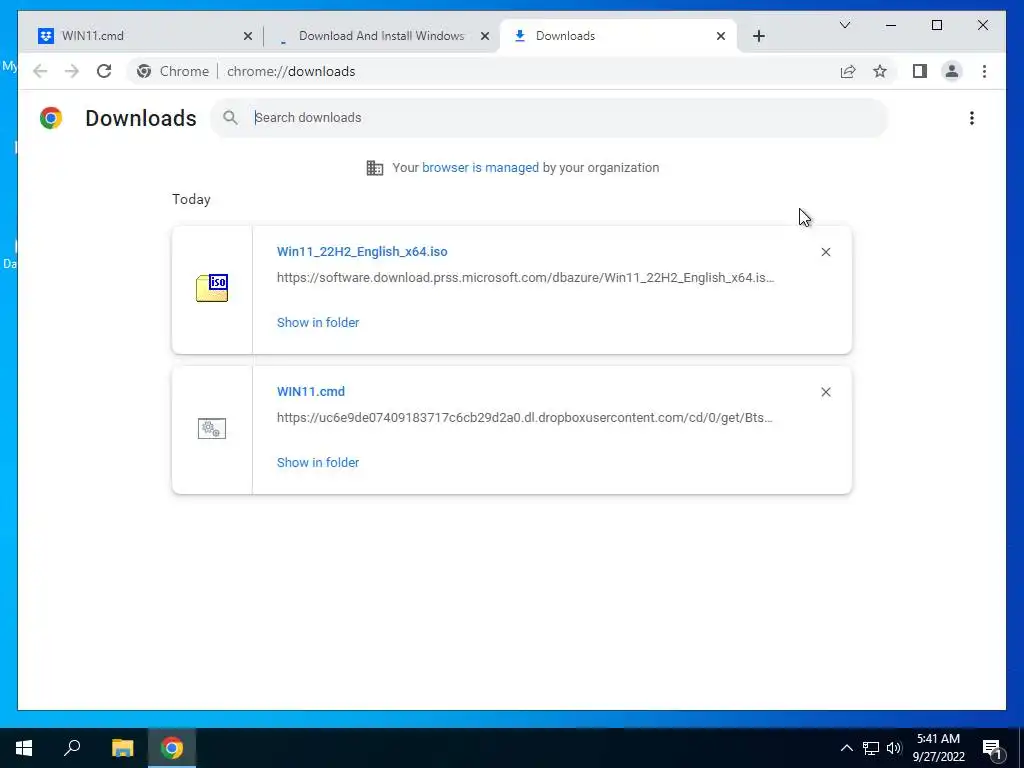The image size is (1024, 768).
Task: Show hidden system tray icons
Action: click(846, 748)
